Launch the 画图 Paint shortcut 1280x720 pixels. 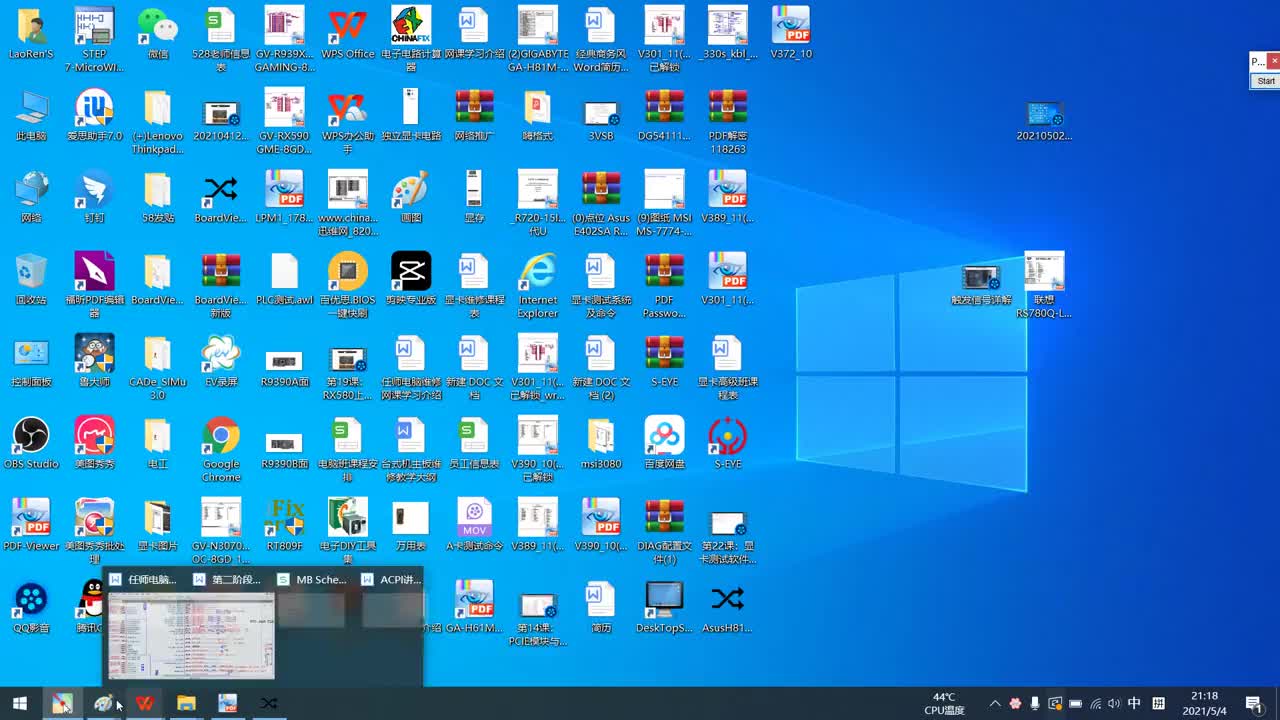(x=410, y=198)
